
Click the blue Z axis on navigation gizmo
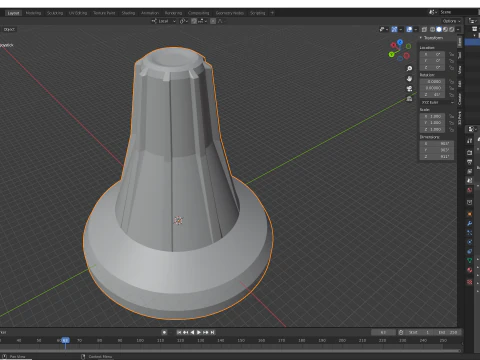(x=400, y=42)
